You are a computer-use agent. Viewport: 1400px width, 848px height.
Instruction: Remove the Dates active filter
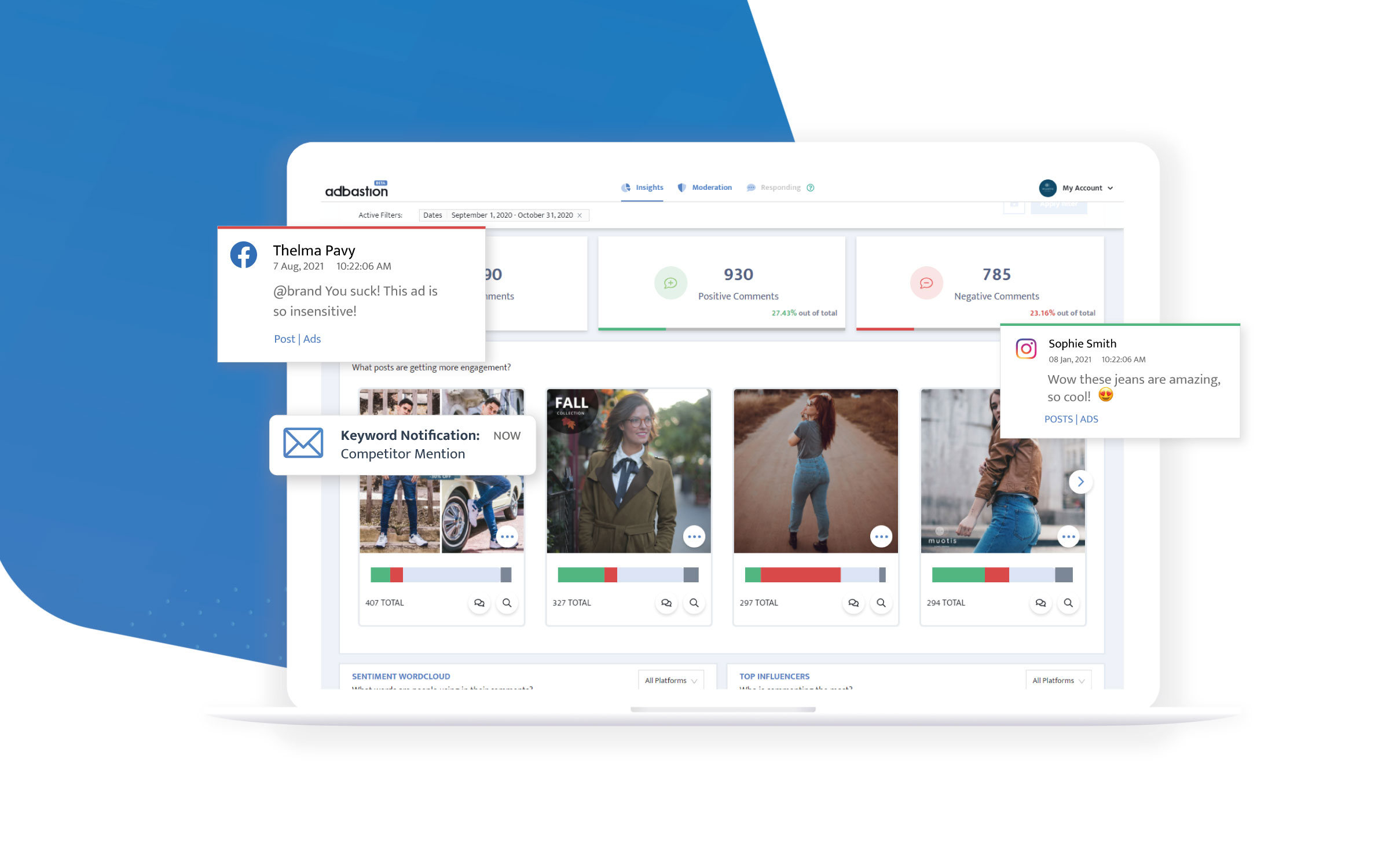click(x=580, y=215)
